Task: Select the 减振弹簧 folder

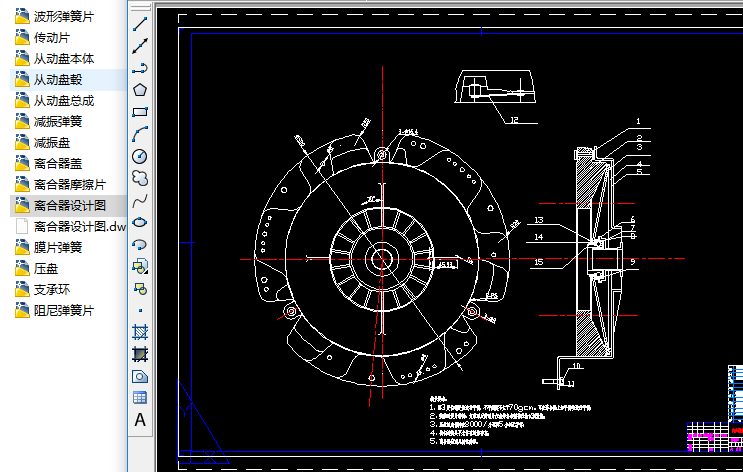Action: tap(49, 121)
